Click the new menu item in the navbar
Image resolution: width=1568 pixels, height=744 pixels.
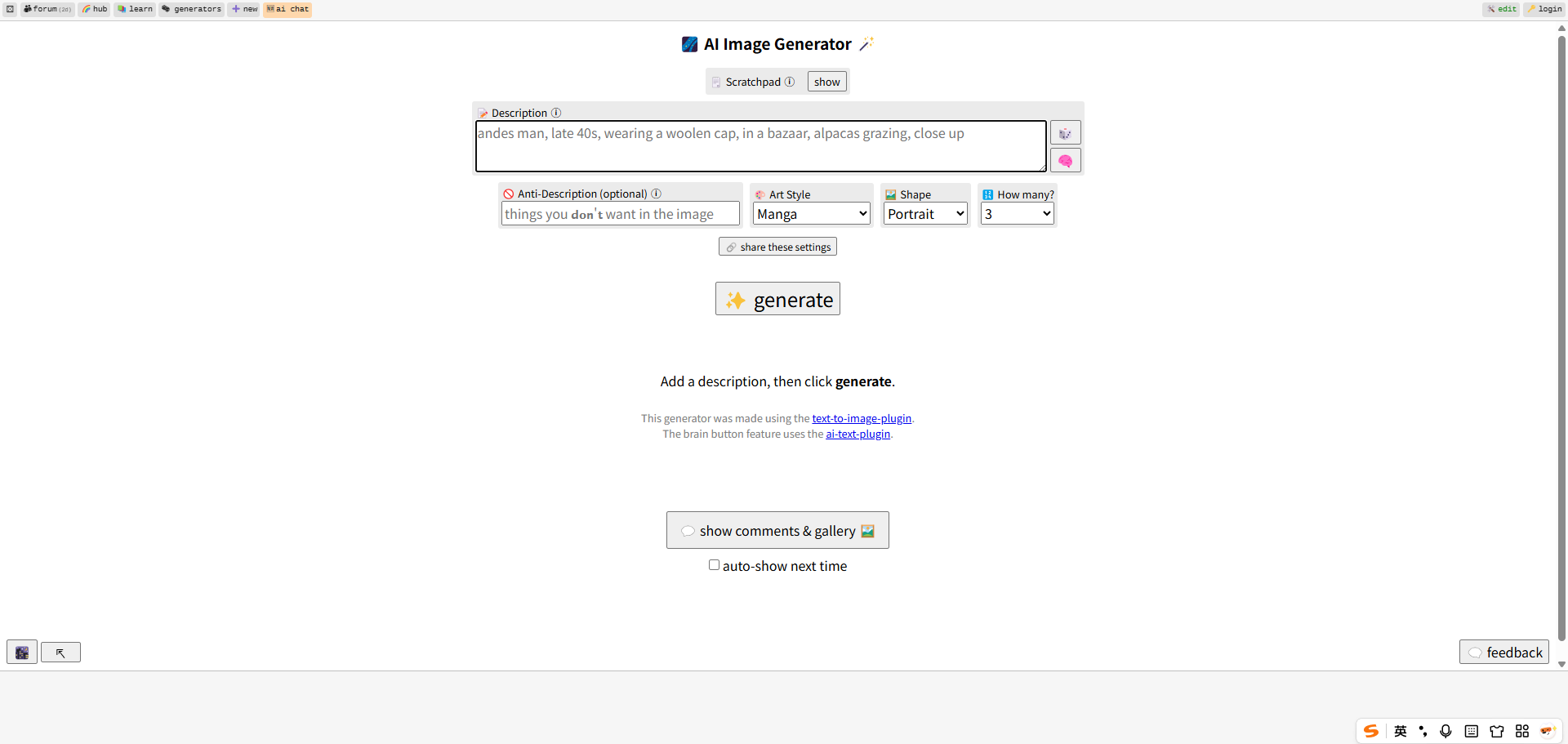point(243,9)
